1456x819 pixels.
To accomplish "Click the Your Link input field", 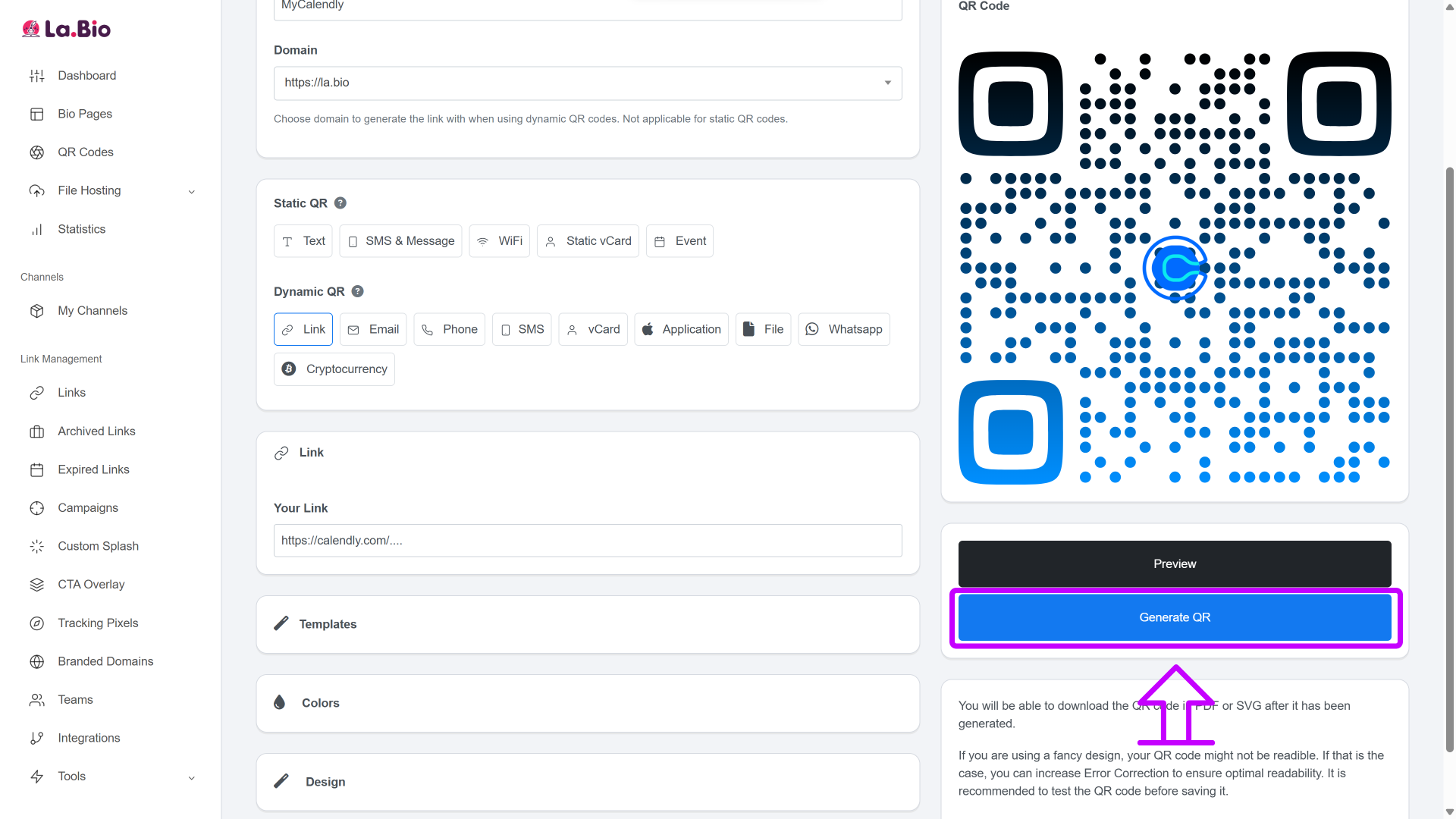I will pos(587,541).
